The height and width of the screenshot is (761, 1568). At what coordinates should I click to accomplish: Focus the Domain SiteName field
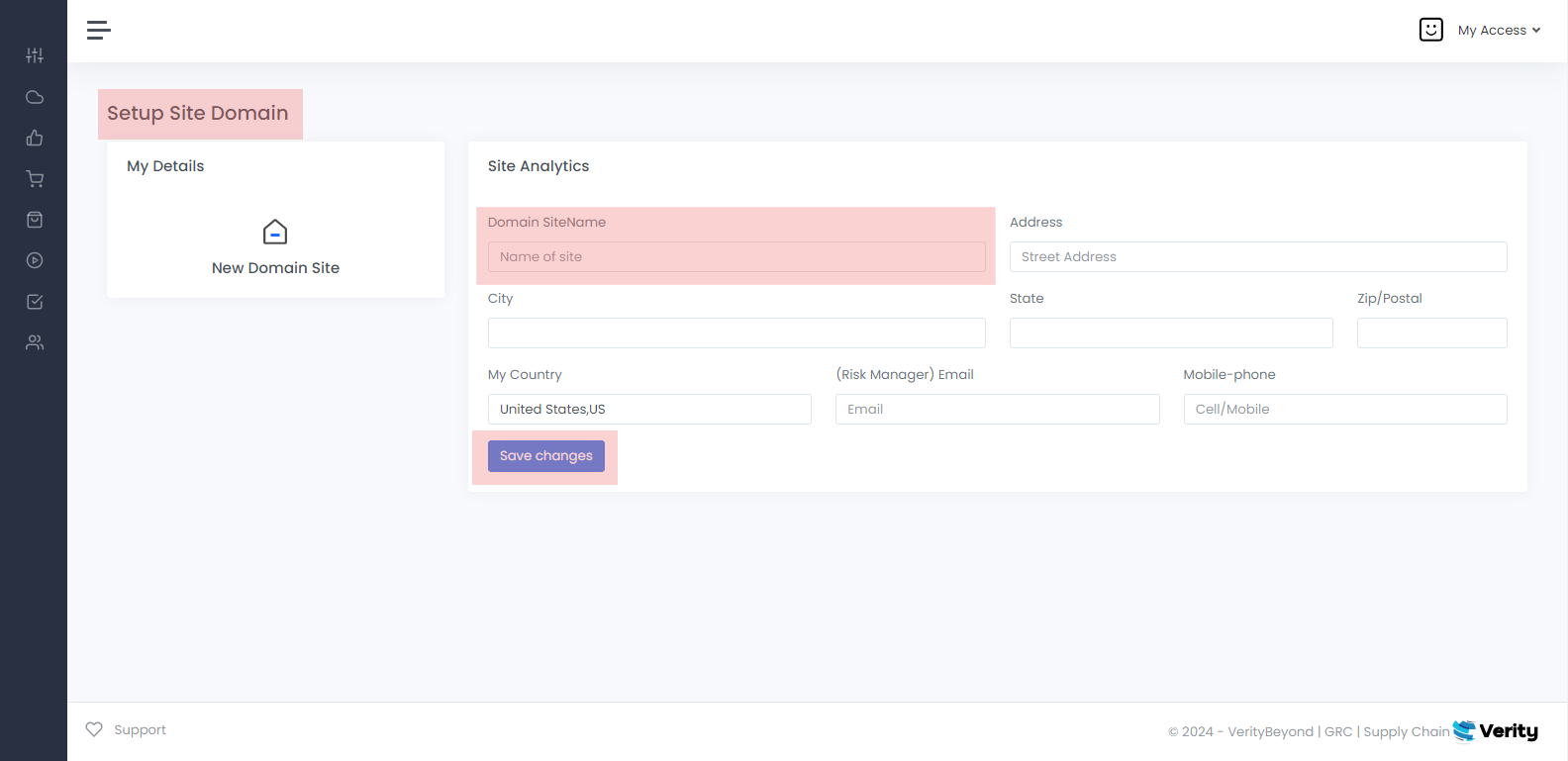point(736,256)
